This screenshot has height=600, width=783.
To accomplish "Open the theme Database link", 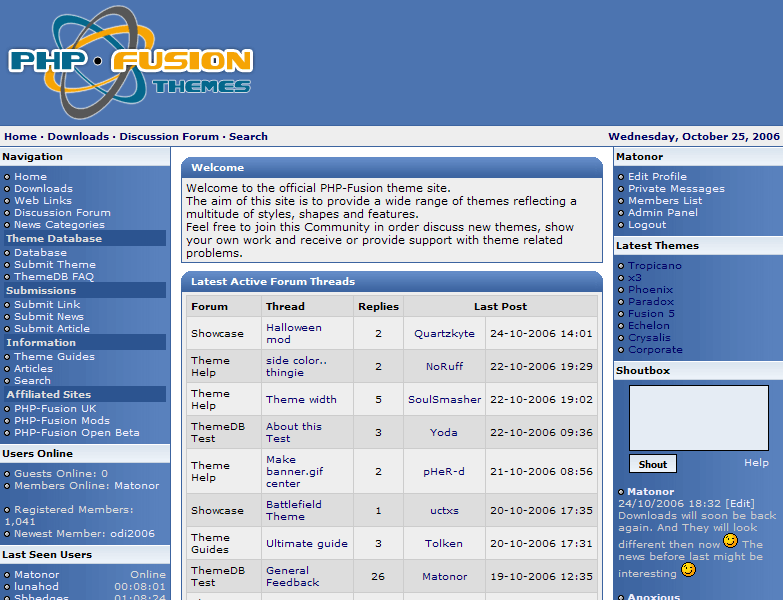I will [40, 253].
